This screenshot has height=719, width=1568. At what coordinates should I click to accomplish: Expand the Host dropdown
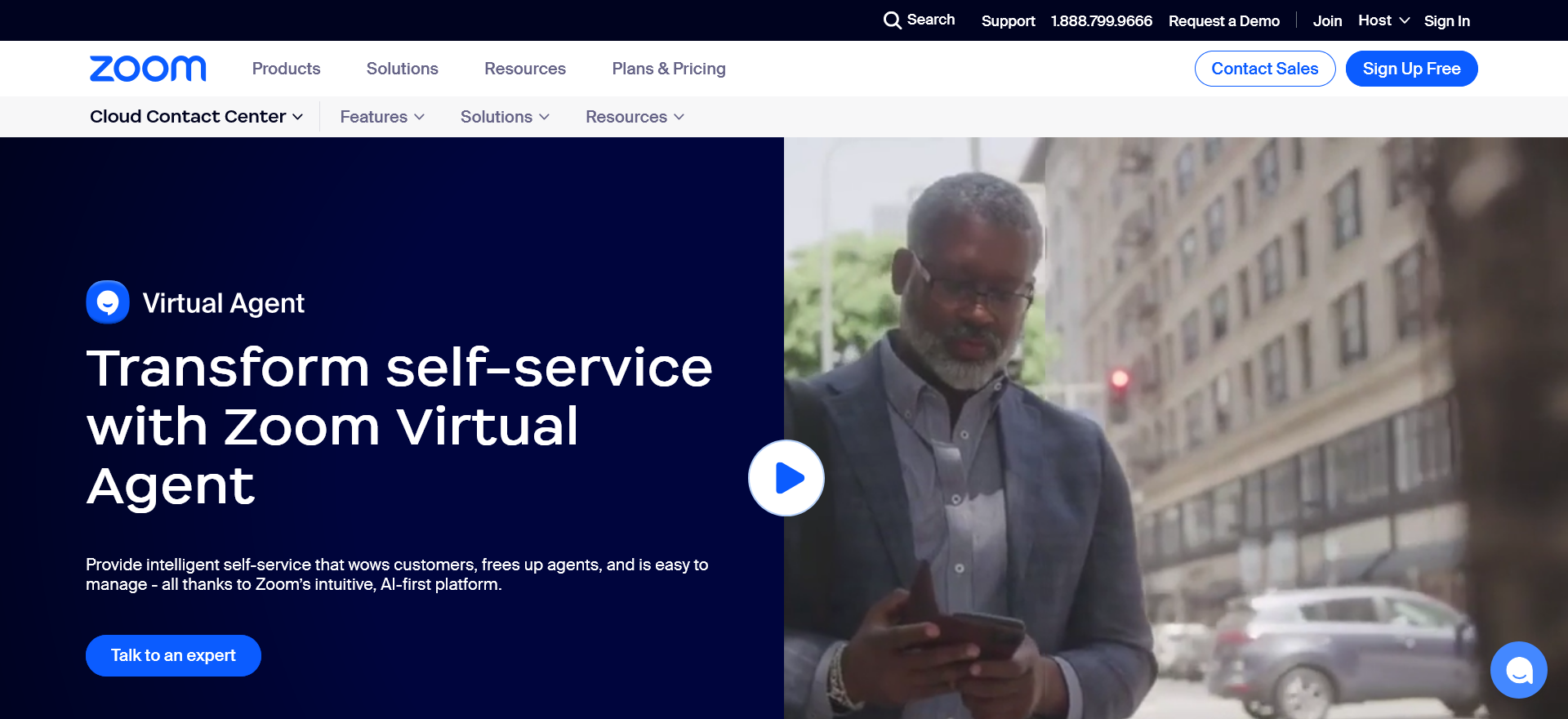tap(1383, 20)
